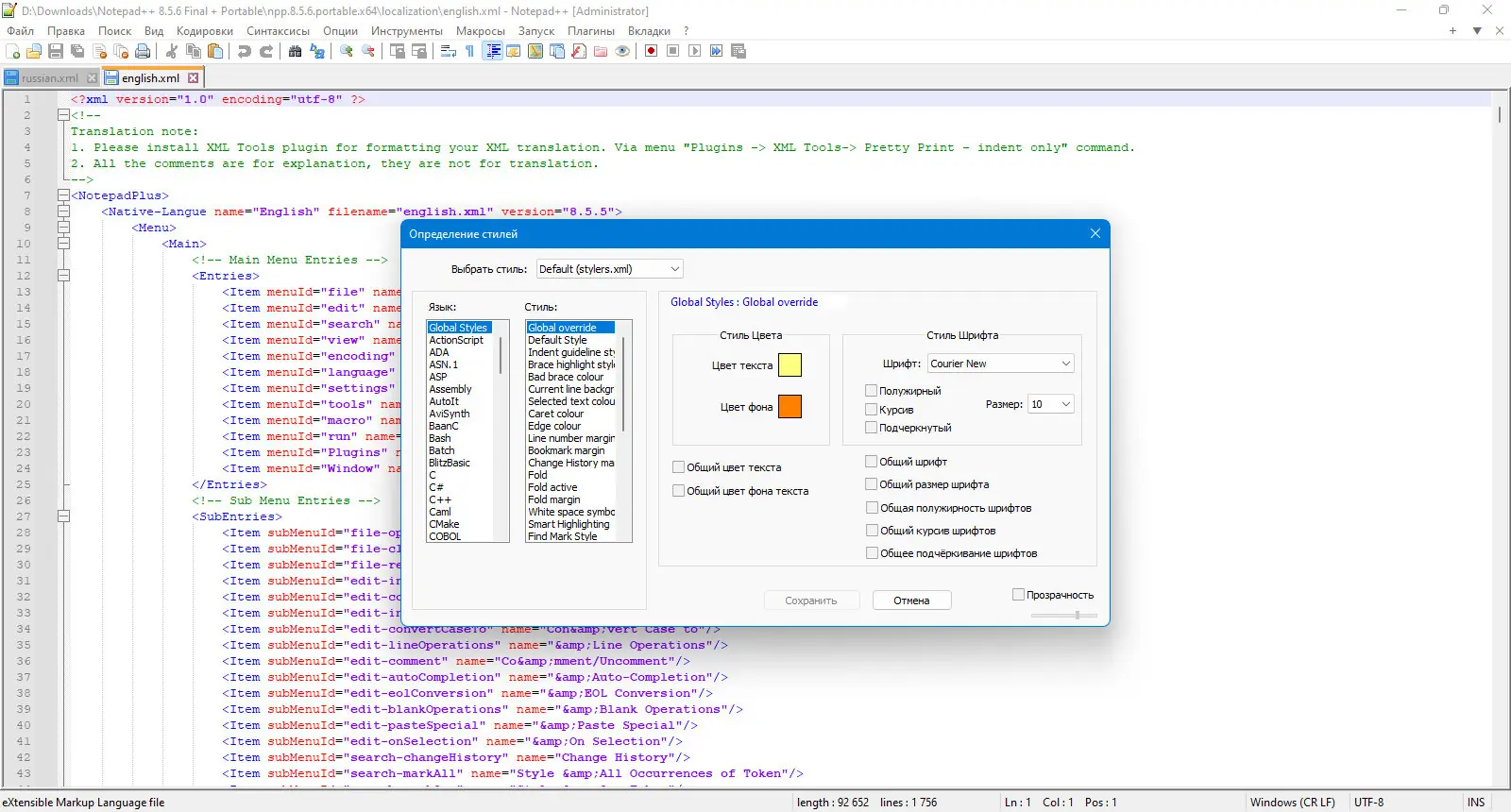Check the Общий цвет текста checkbox
Screen dimensions: 1511x812
(x=679, y=467)
